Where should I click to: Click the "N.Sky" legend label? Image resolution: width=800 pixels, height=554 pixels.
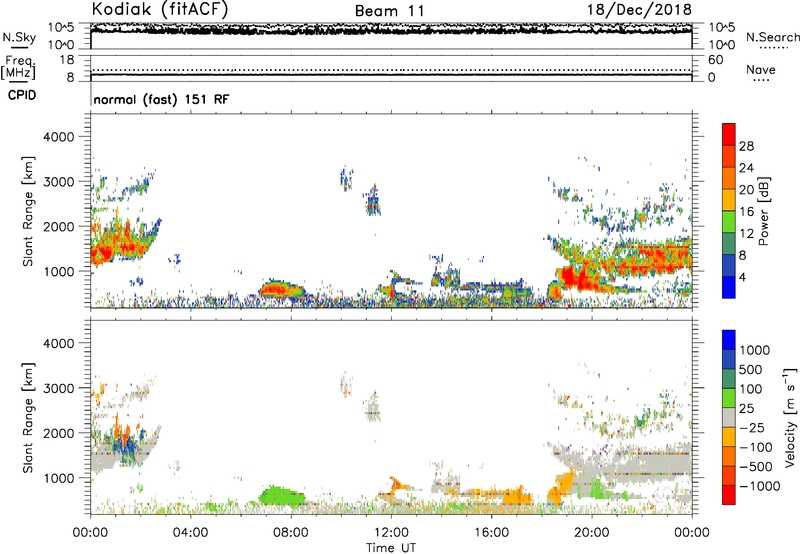point(19,37)
